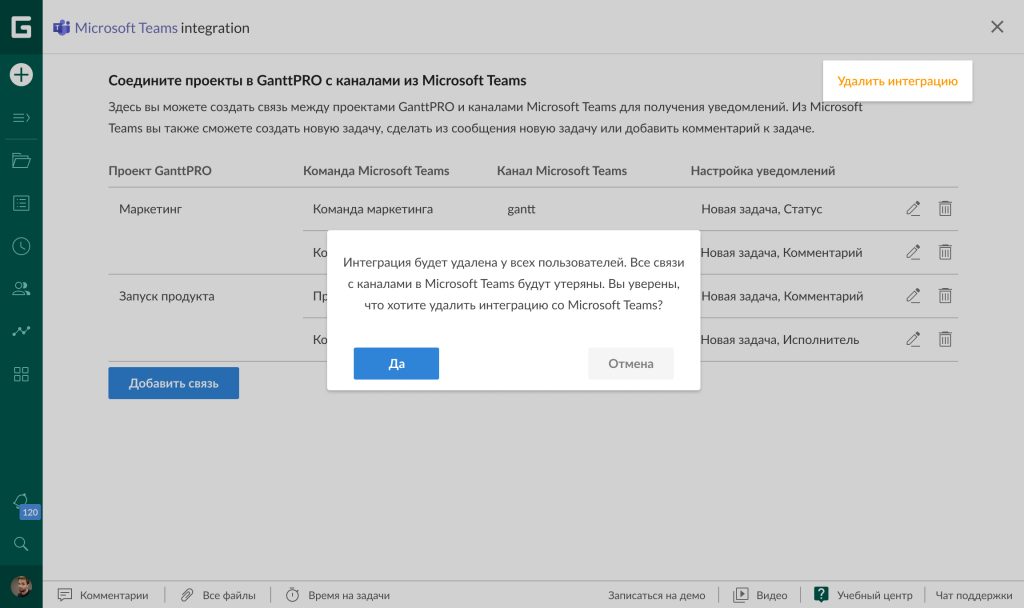Cancel deletion with the Отмена button
The height and width of the screenshot is (608, 1024).
[x=630, y=363]
